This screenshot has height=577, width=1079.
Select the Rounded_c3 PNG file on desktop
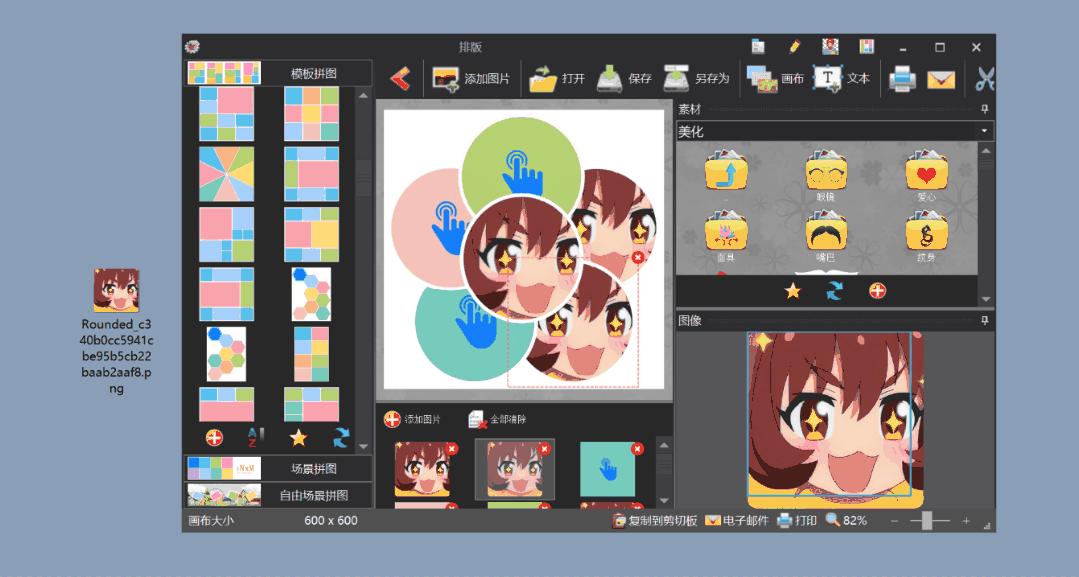(x=116, y=331)
